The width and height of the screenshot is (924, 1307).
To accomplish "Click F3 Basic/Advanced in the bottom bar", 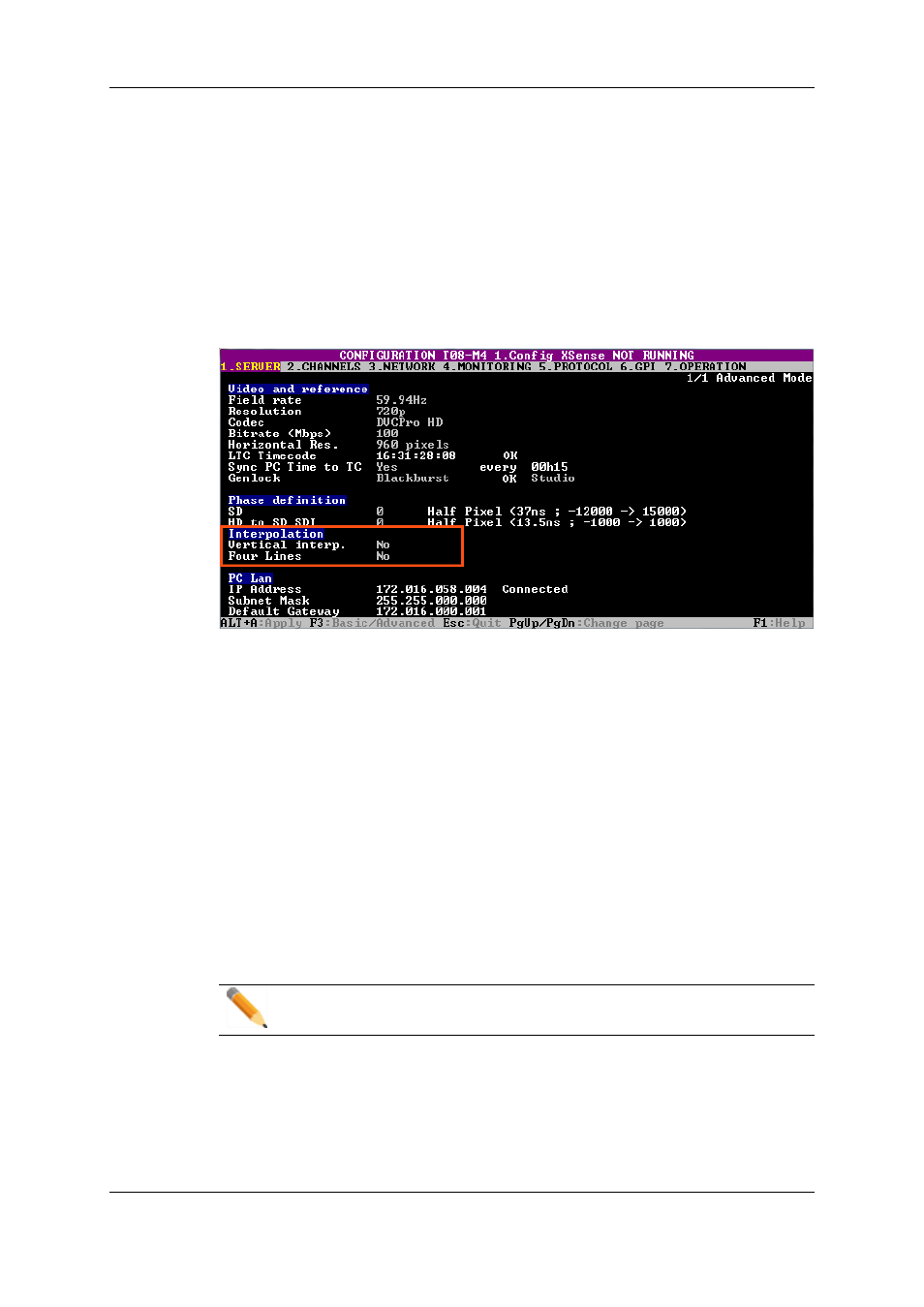I will tap(372, 624).
